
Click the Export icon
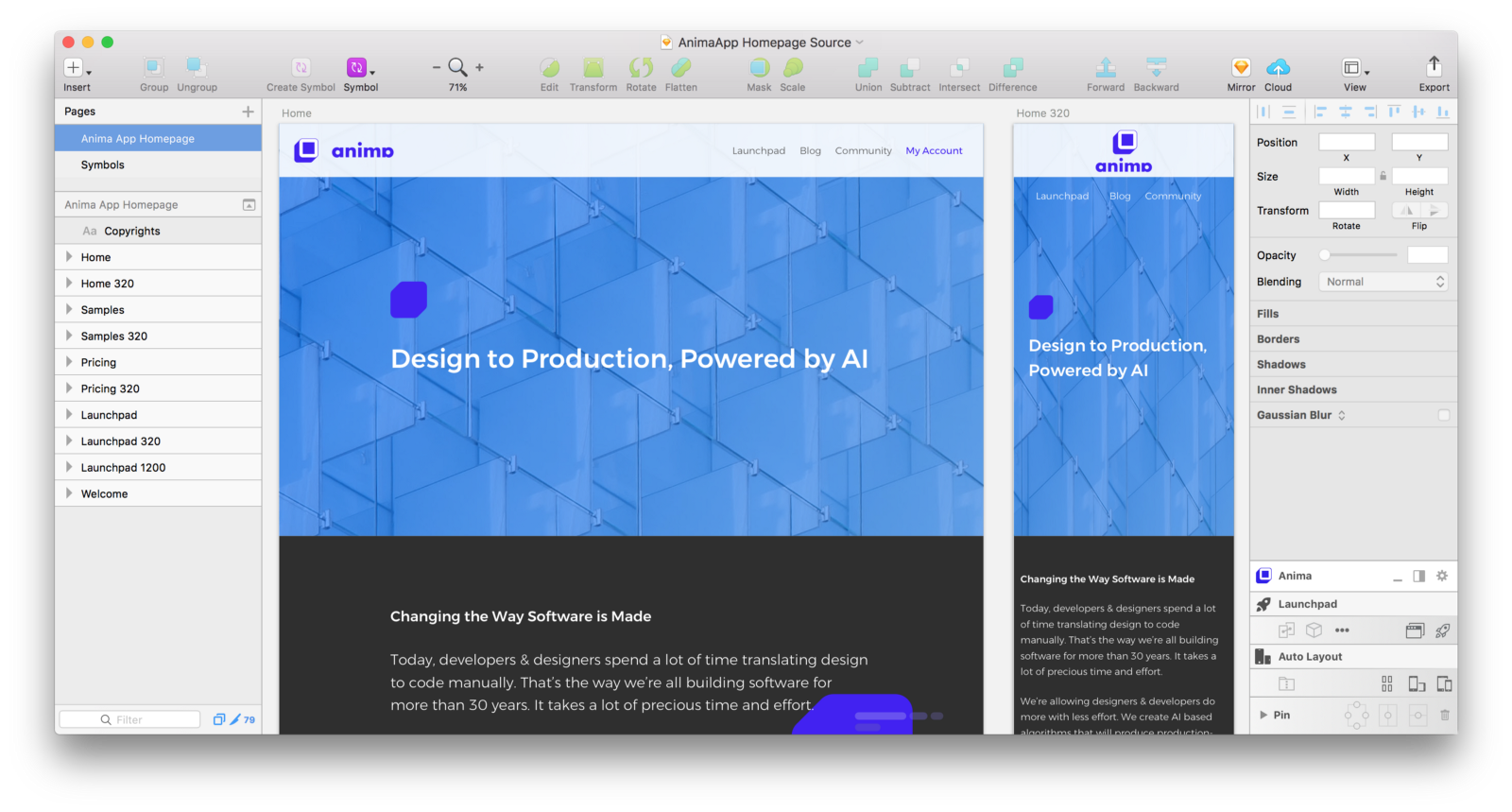(1434, 66)
